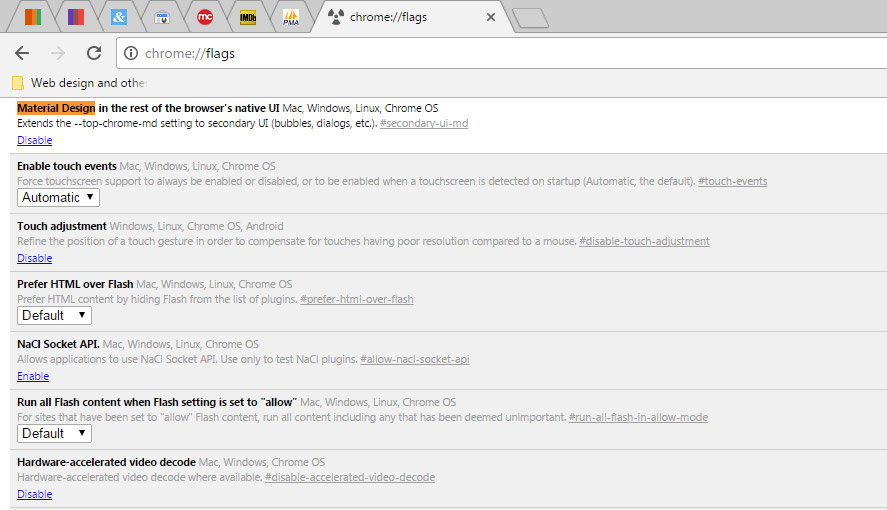The height and width of the screenshot is (510, 887).
Task: Click 'Enable touch events' flag title
Action: 67,166
